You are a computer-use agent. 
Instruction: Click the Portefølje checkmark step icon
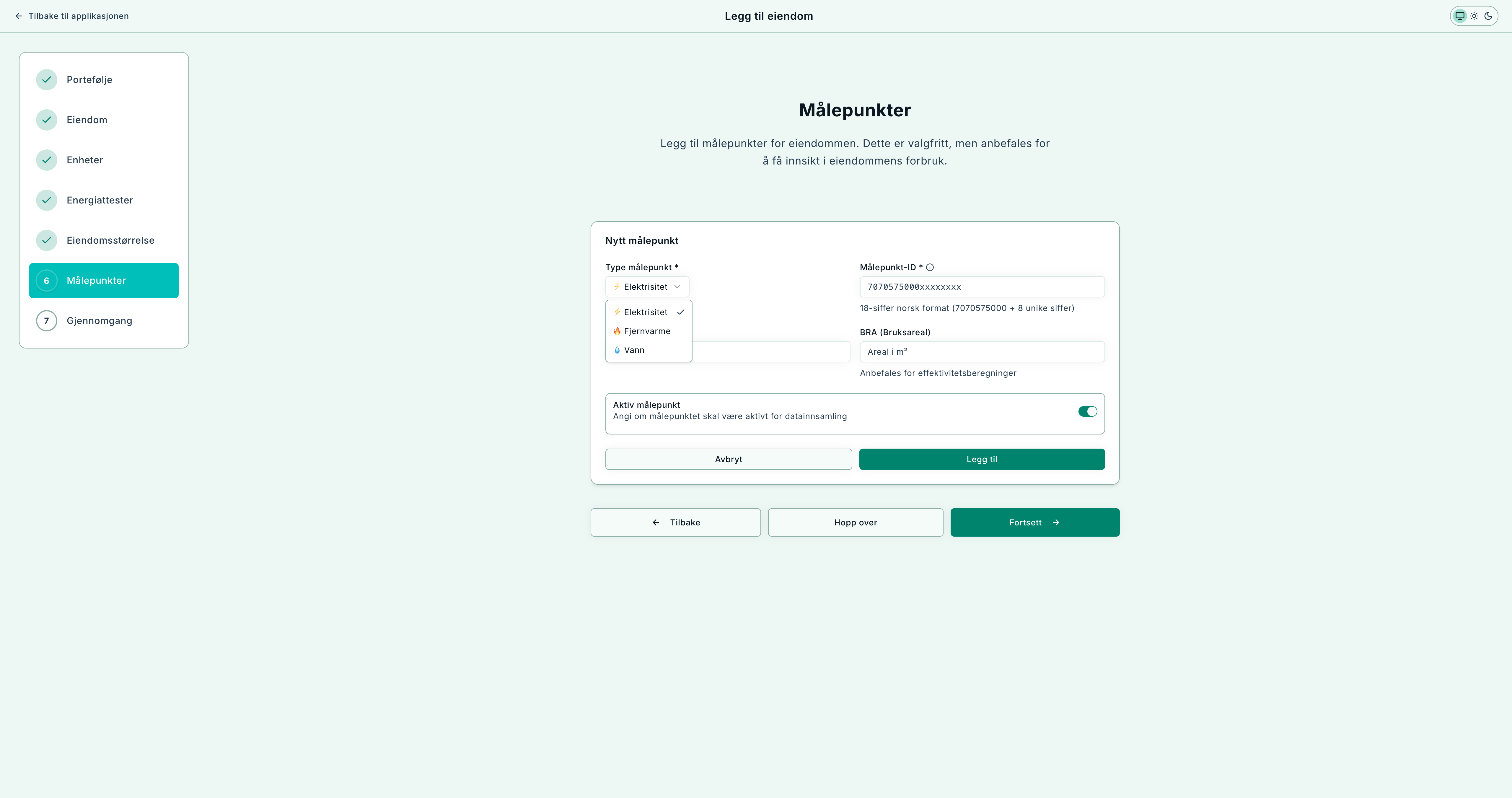click(46, 80)
